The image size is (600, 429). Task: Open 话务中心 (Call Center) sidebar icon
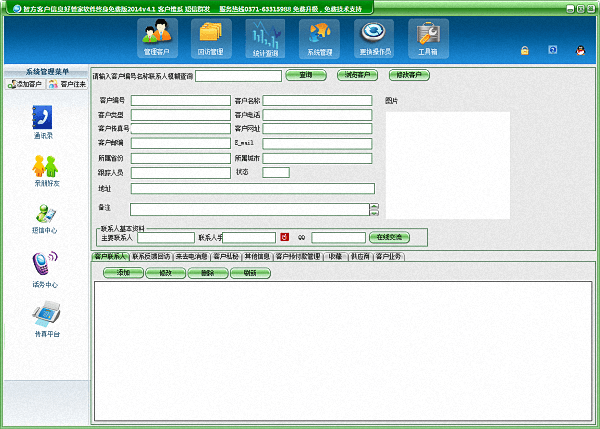45,270
